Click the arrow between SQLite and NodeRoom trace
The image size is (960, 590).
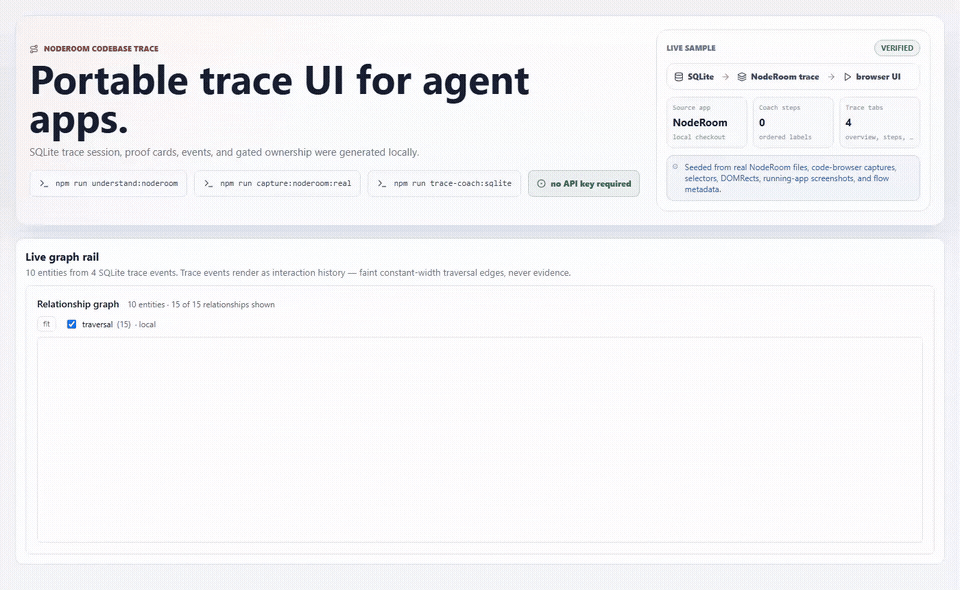pos(726,77)
